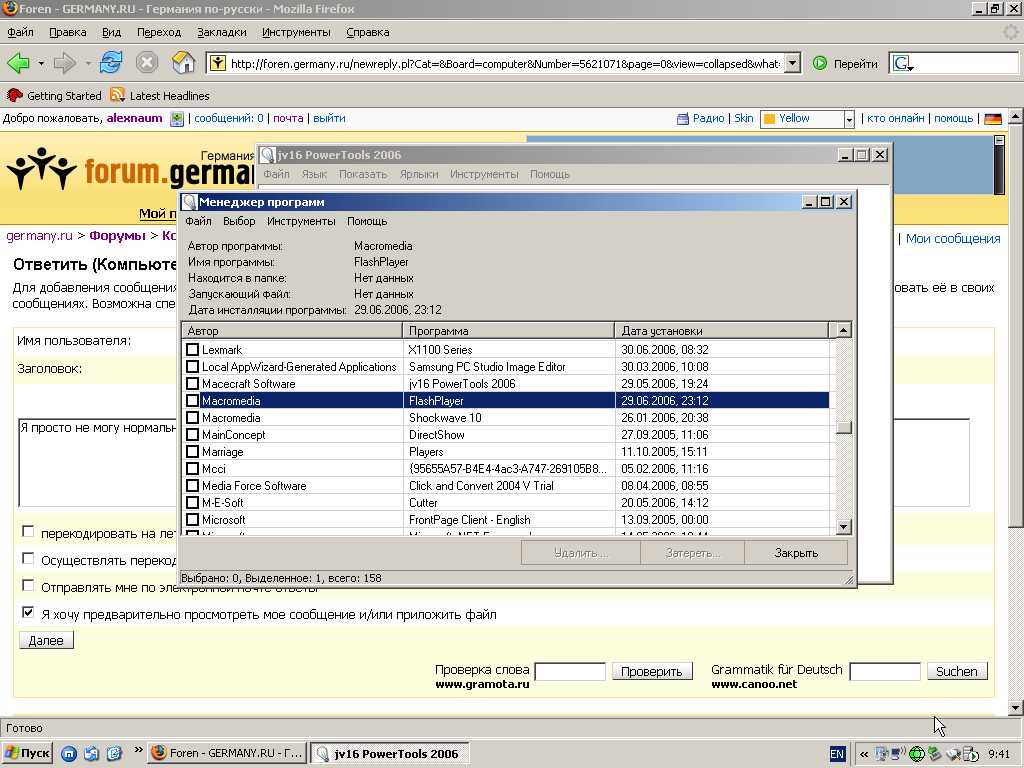Click Grammatik für Deutsch input field
Screen dimensions: 1024x768
pos(885,671)
